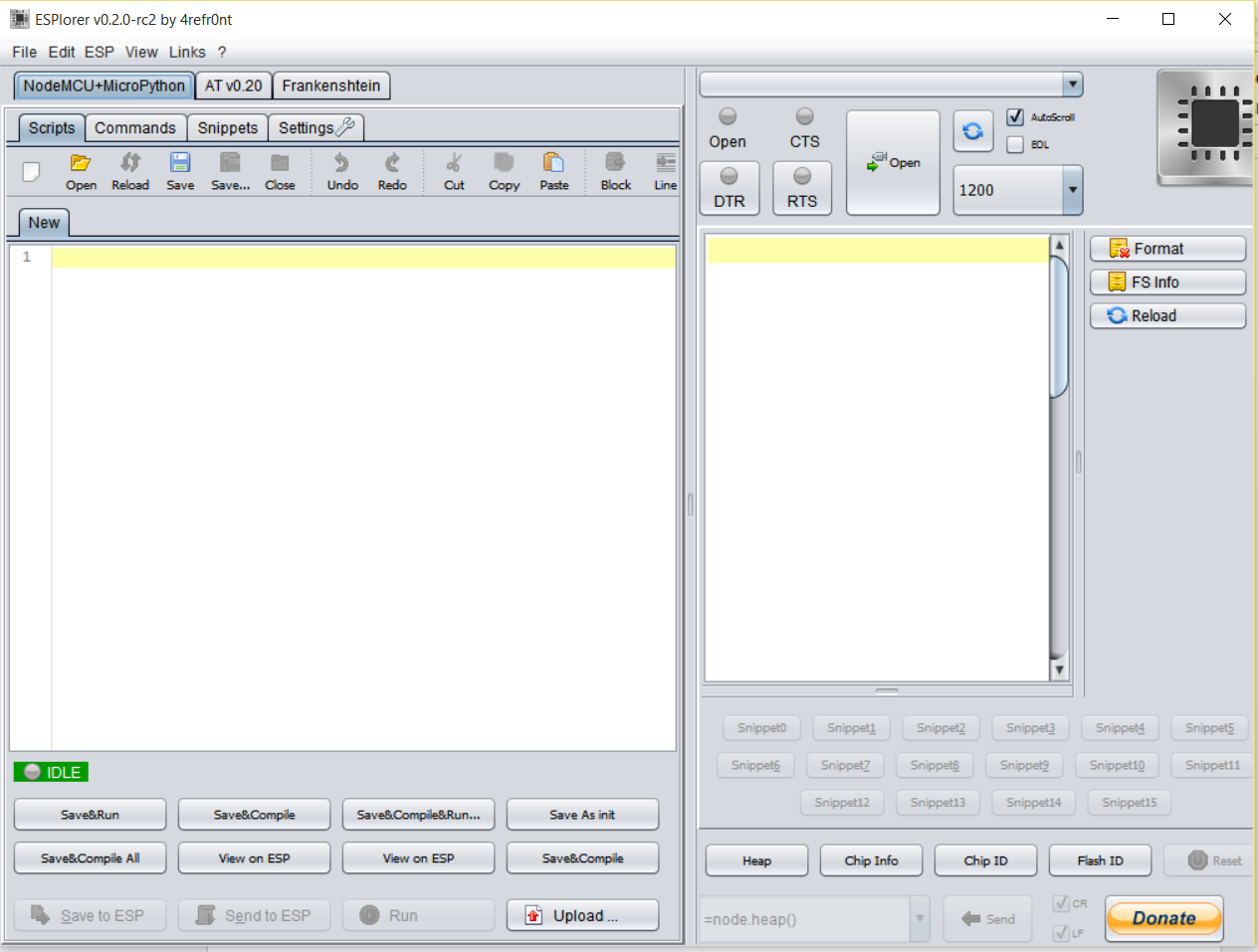Switch to the Snippets tab

(227, 127)
